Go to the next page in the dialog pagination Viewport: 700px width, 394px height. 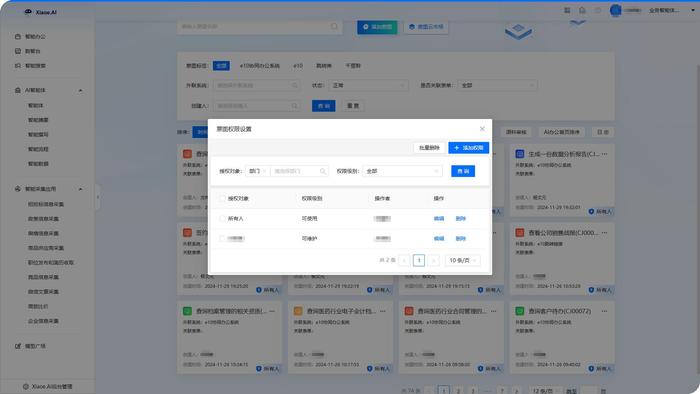pos(433,260)
